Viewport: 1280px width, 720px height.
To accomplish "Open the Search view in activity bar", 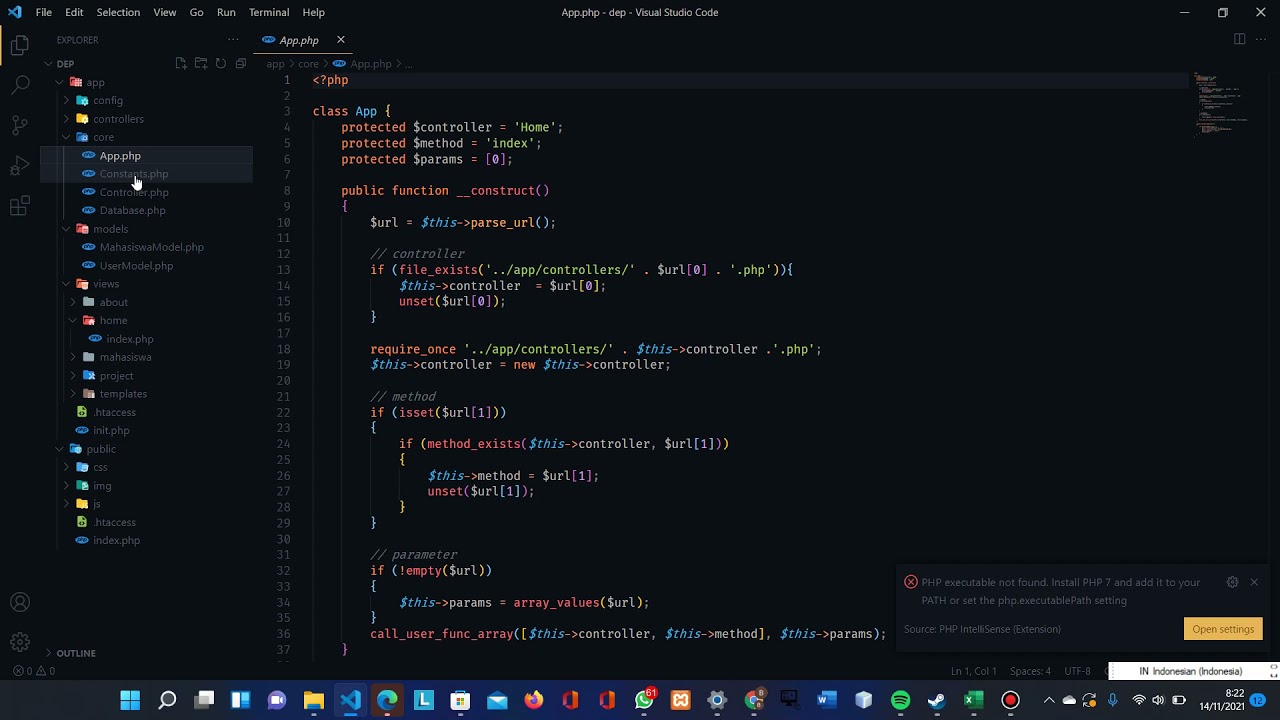I will 20,85.
